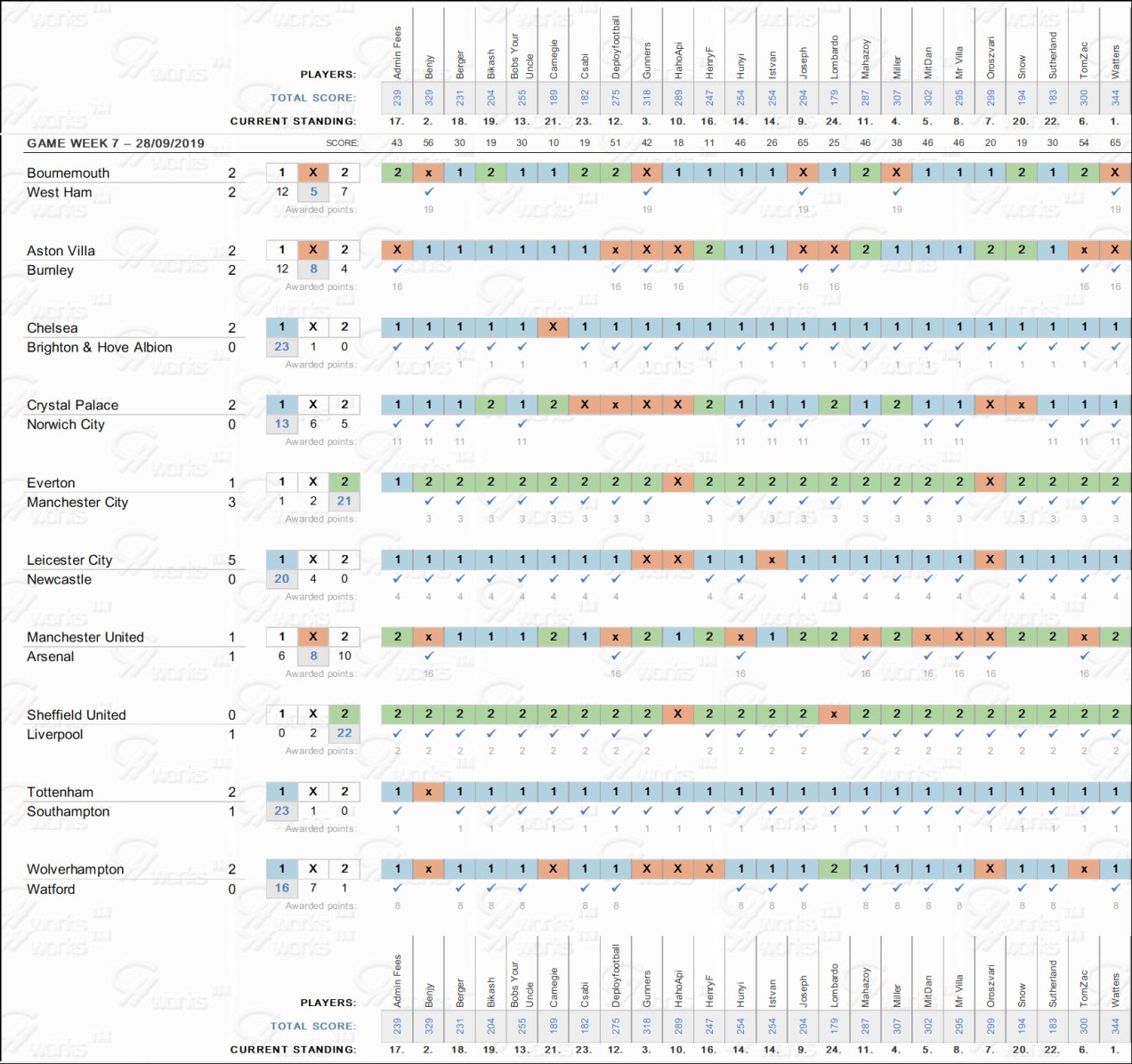Click Admin Fees' checkmark for Chelsea vs Brighton
Viewport: 1132px width, 1064px height.
(397, 346)
